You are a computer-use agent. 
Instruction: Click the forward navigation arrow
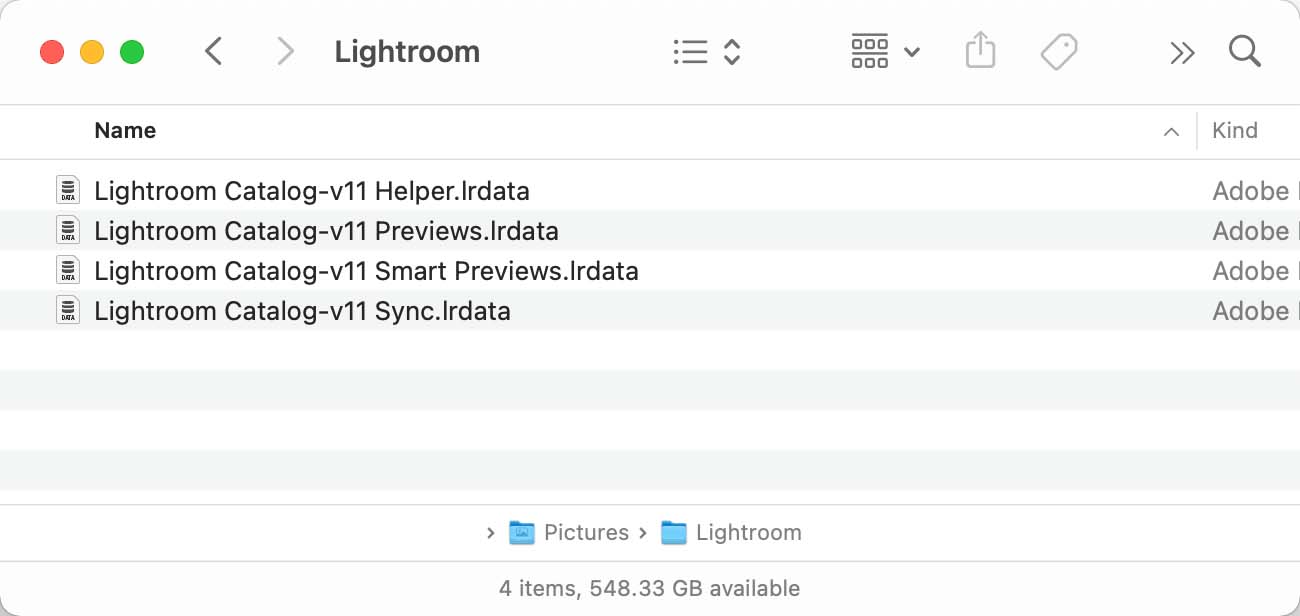pos(285,51)
